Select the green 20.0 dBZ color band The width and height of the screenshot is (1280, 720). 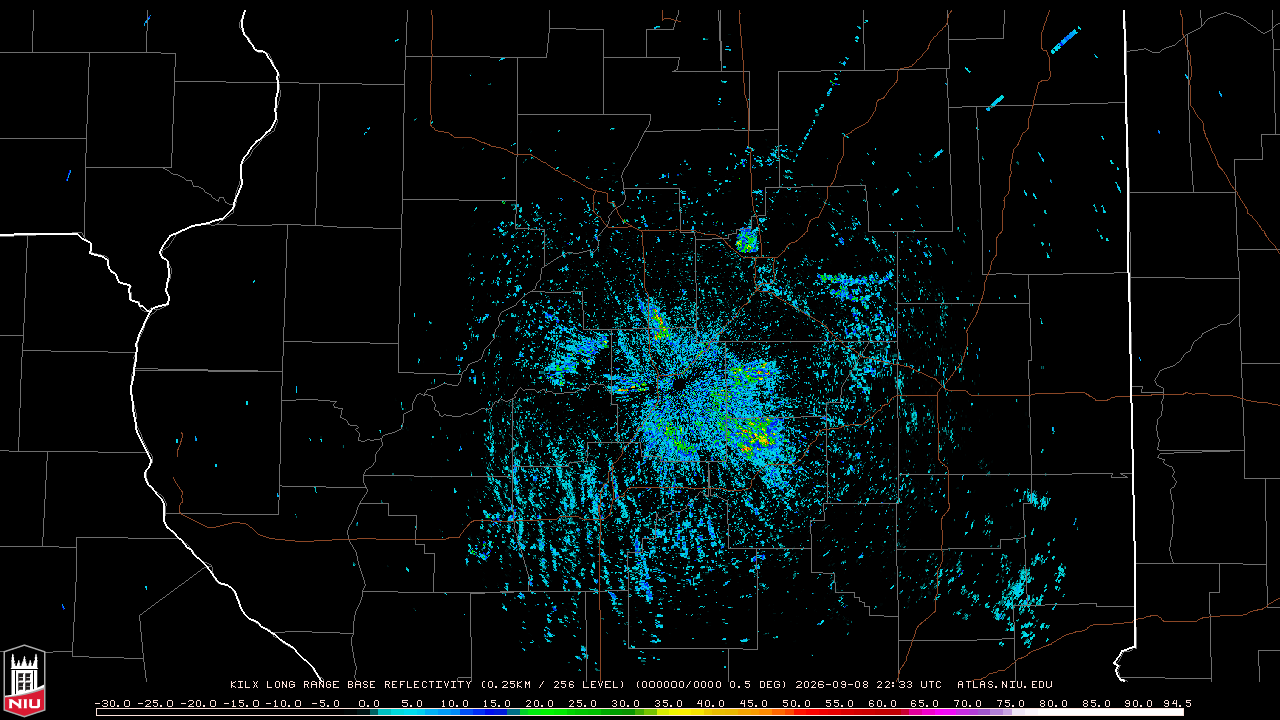point(541,712)
